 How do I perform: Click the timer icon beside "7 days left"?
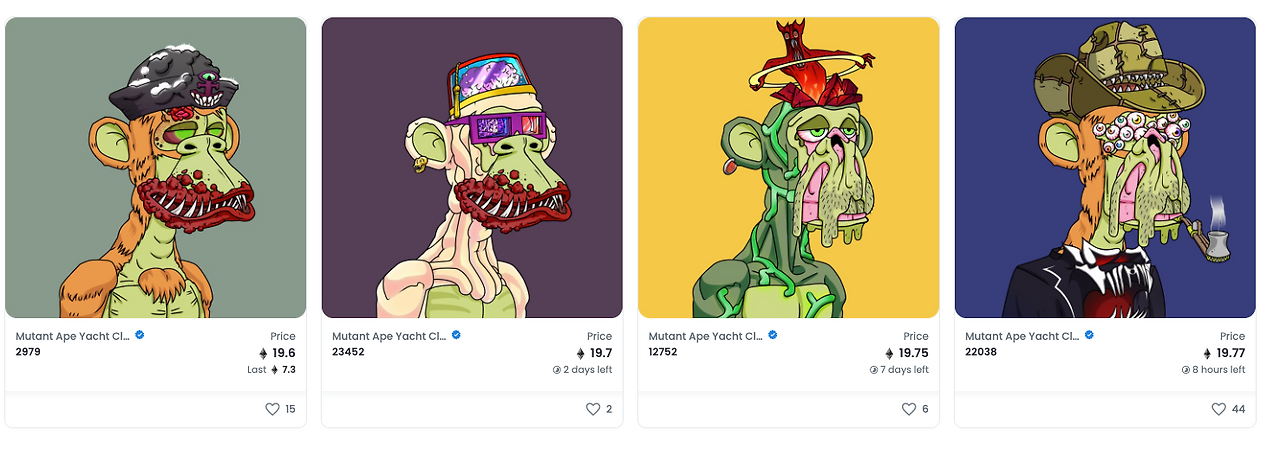pos(874,370)
